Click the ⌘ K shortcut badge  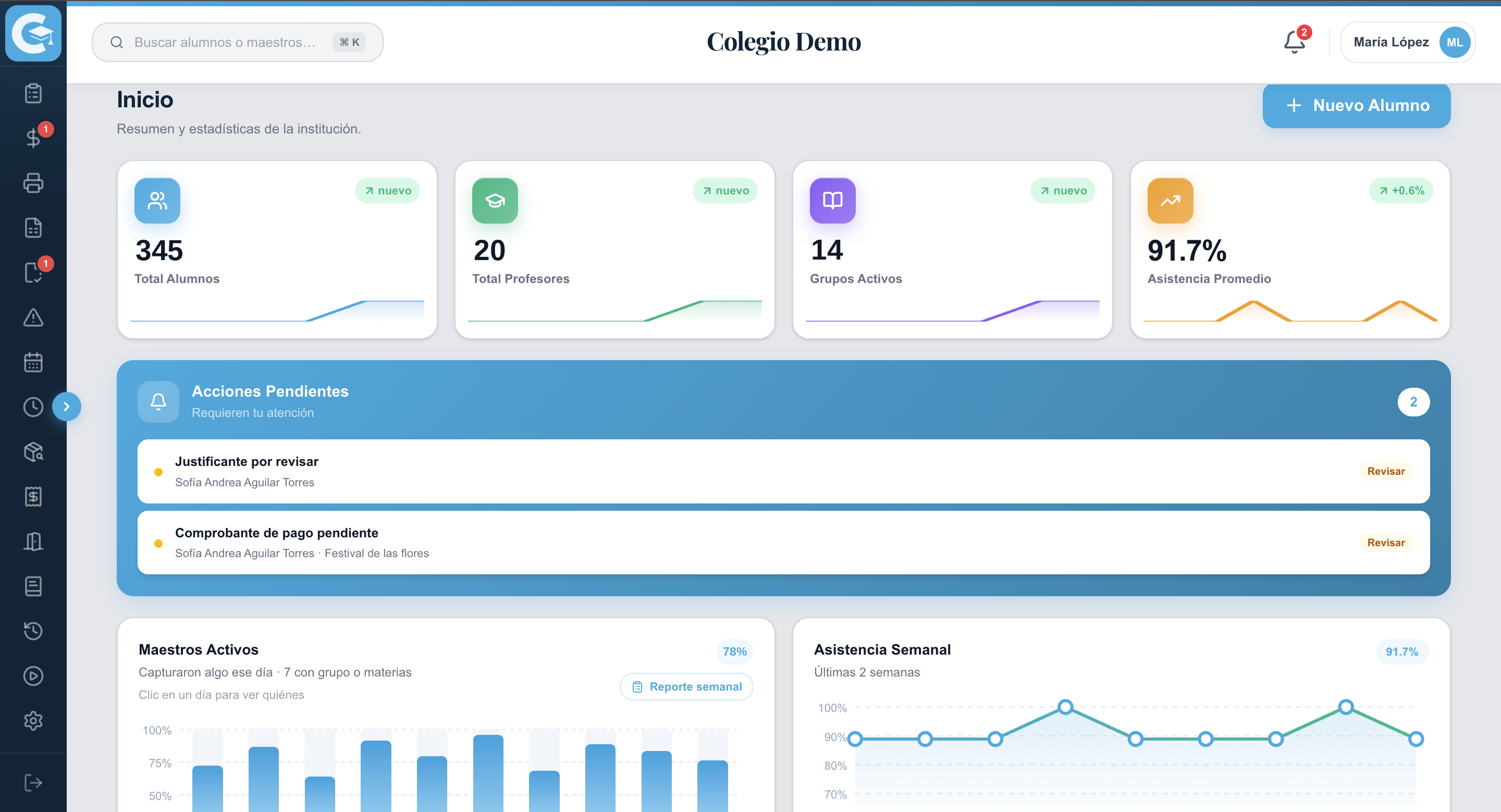point(349,42)
